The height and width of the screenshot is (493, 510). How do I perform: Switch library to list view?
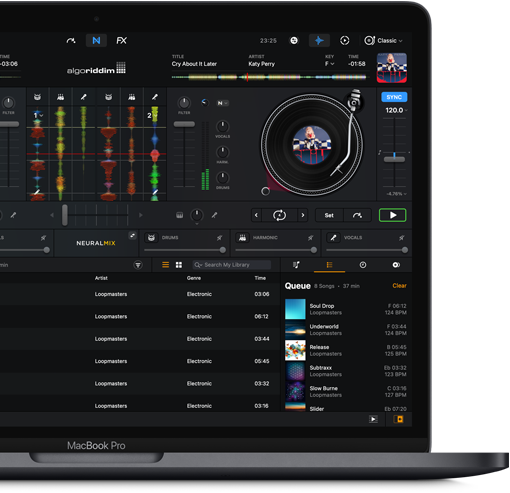click(x=165, y=265)
